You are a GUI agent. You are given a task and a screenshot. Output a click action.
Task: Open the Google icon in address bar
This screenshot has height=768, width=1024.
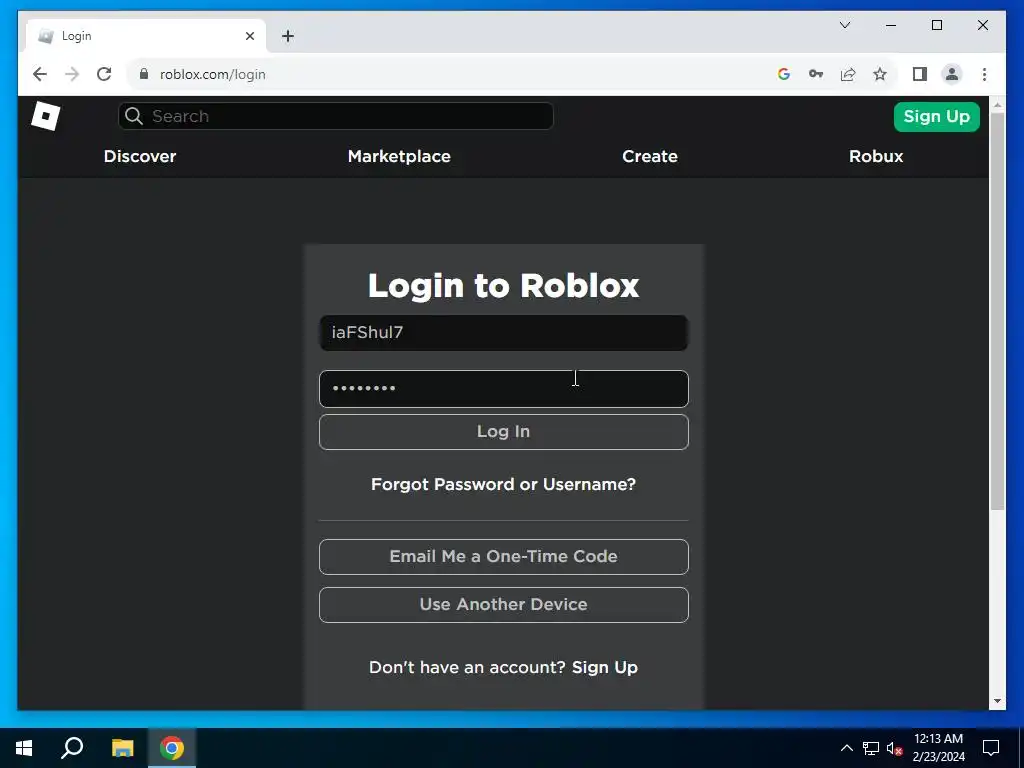[x=784, y=74]
